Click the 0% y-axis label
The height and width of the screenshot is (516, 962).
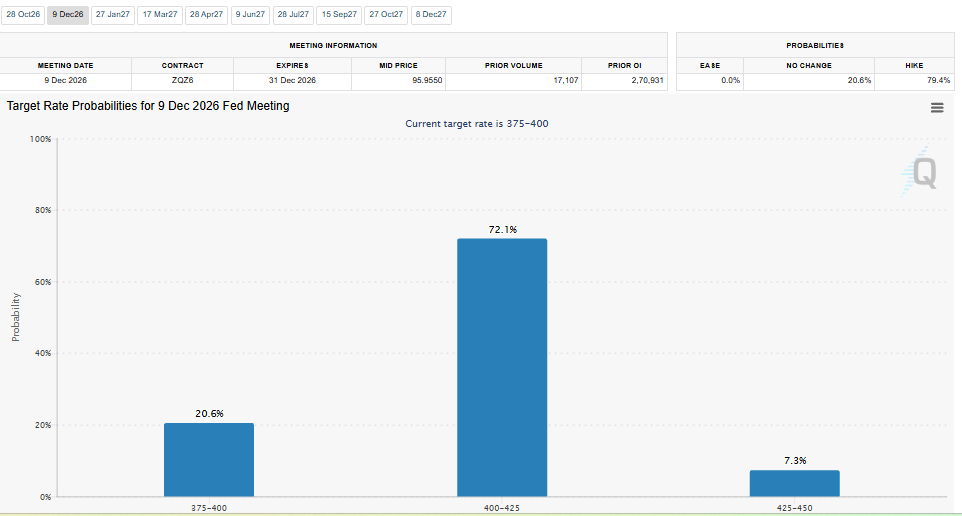coord(45,497)
